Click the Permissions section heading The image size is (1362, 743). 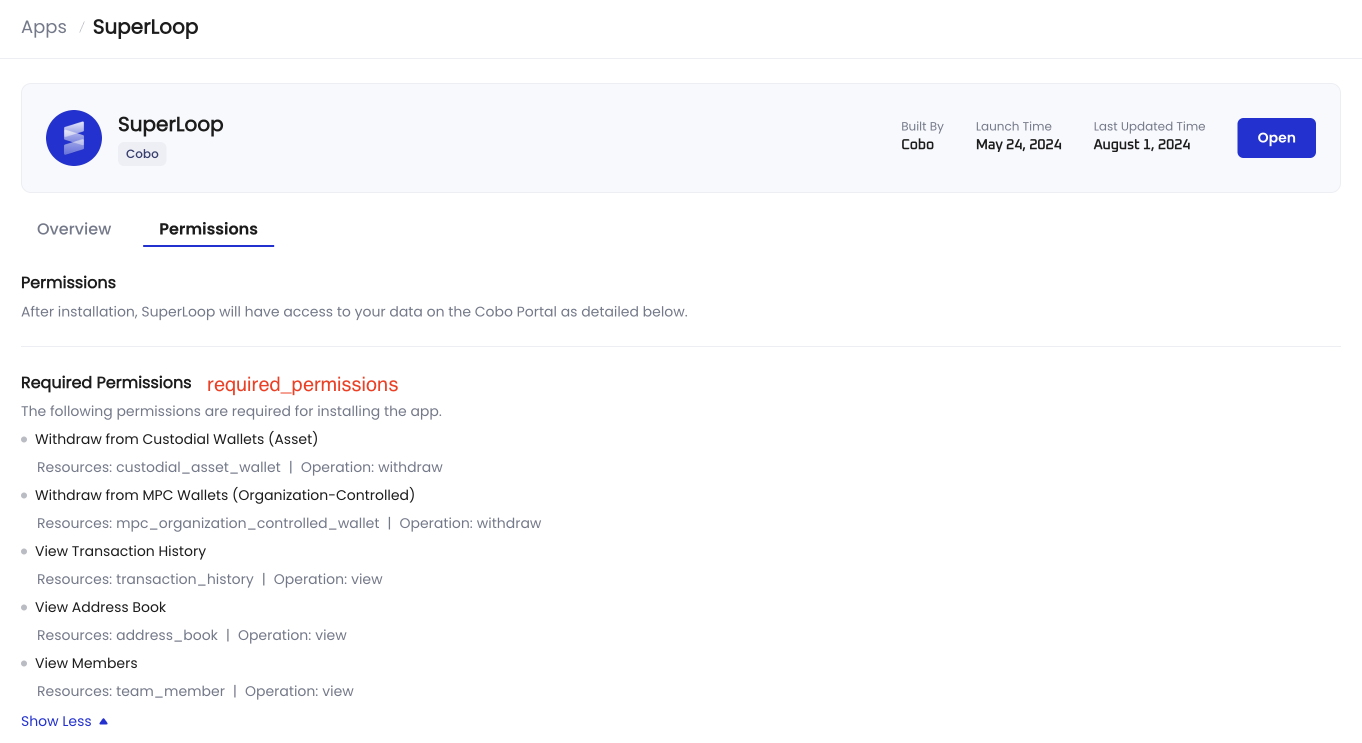click(x=68, y=283)
